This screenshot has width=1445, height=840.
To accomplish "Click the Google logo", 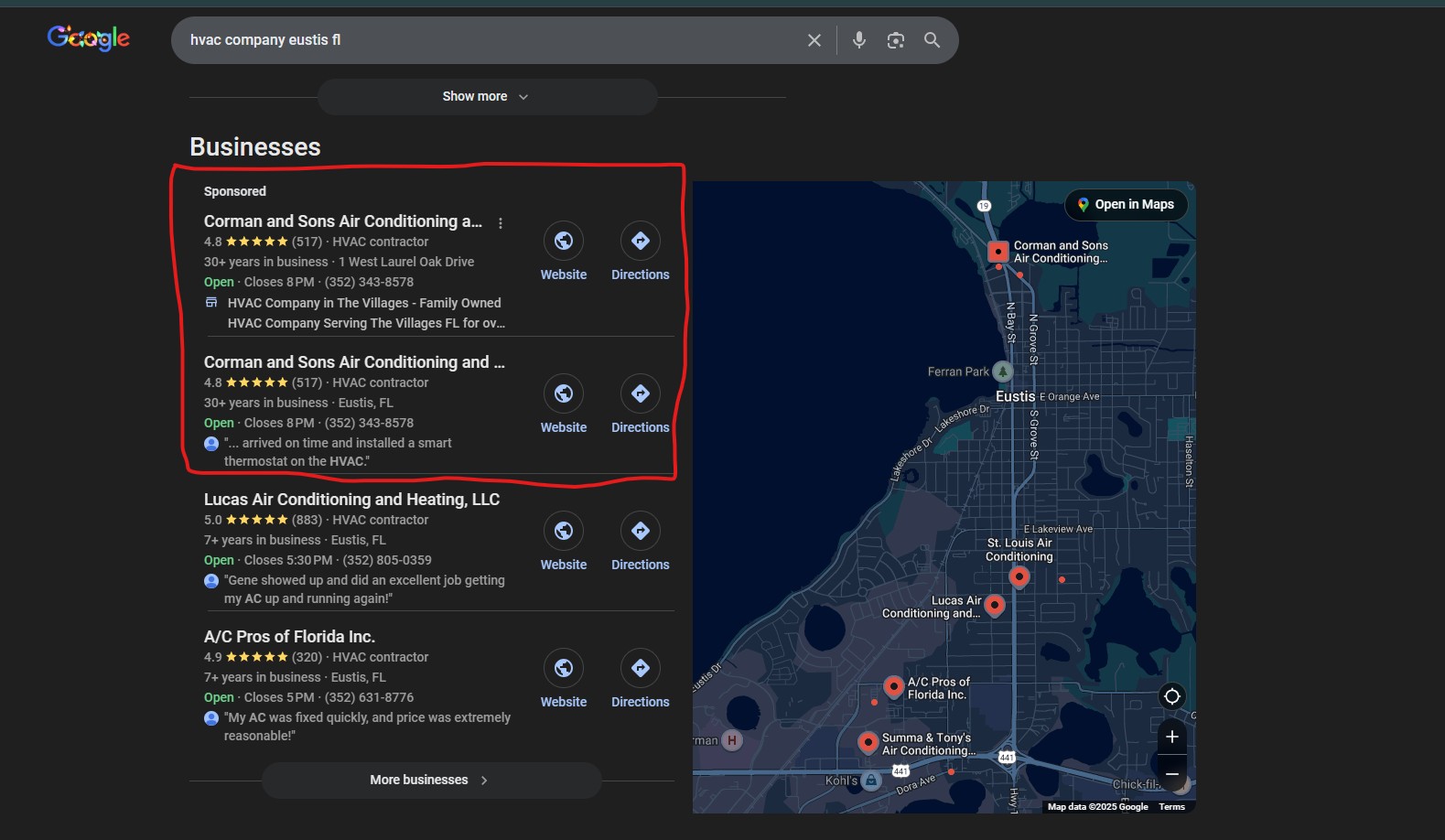I will (x=89, y=38).
